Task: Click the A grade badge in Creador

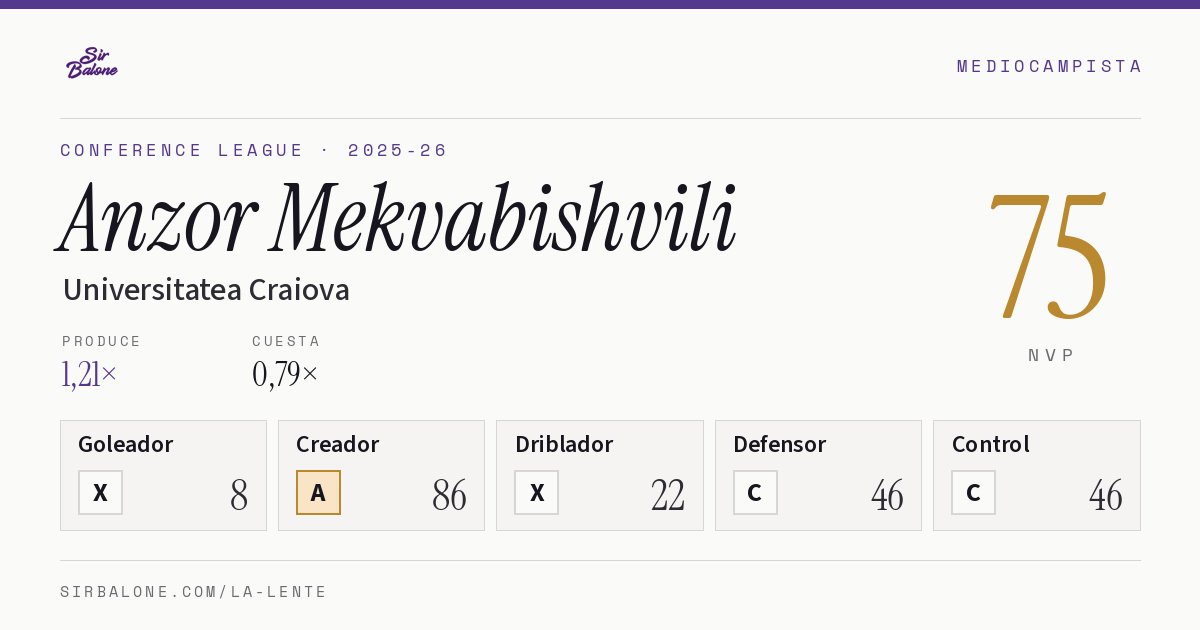Action: pyautogui.click(x=318, y=493)
